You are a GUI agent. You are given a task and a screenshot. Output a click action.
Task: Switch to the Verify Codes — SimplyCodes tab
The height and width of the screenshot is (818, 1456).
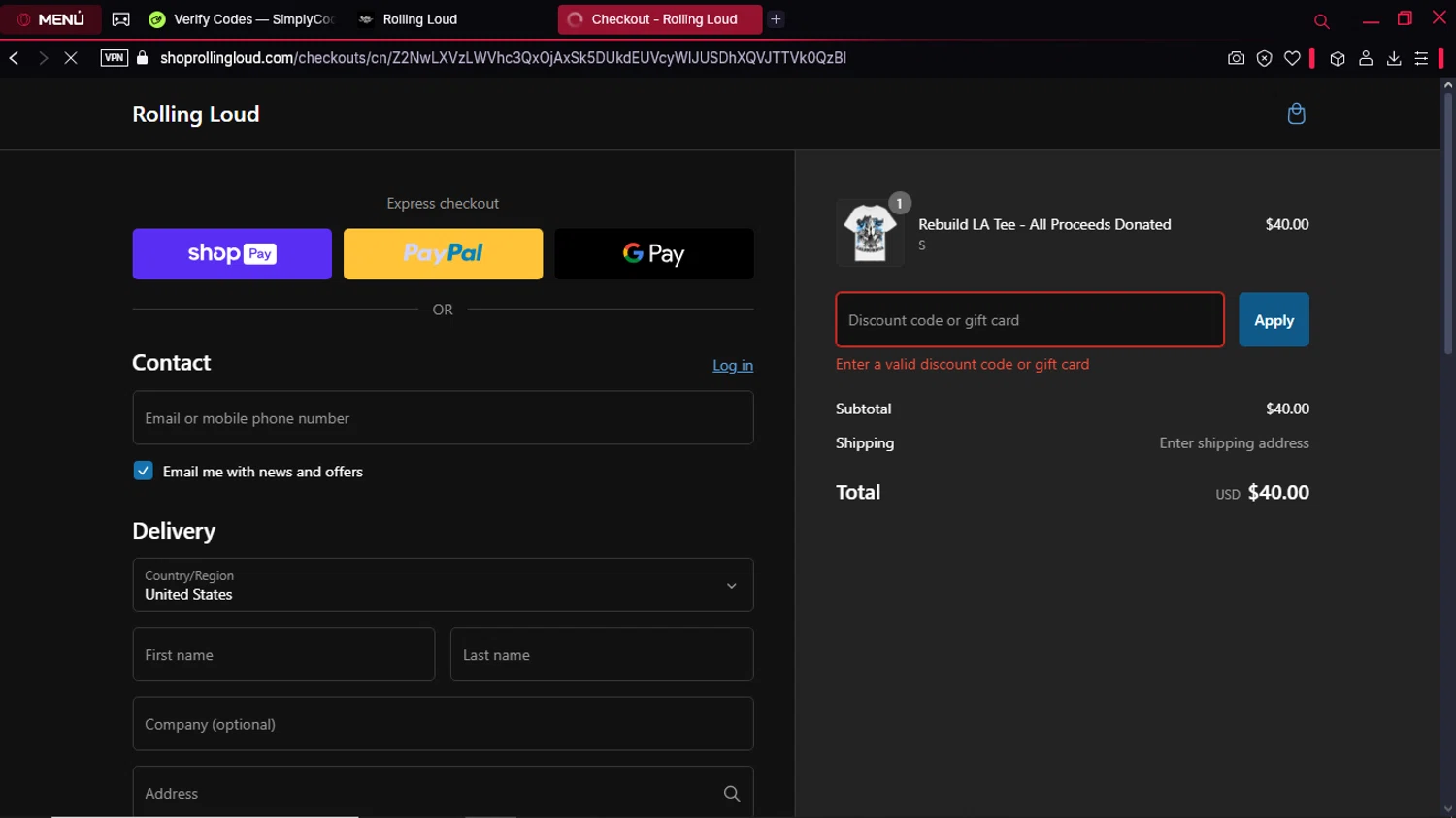pyautogui.click(x=243, y=19)
